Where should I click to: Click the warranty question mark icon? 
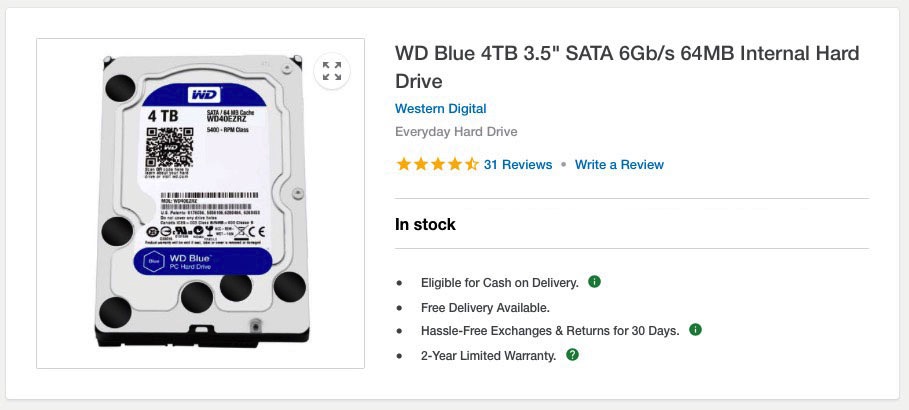point(572,354)
